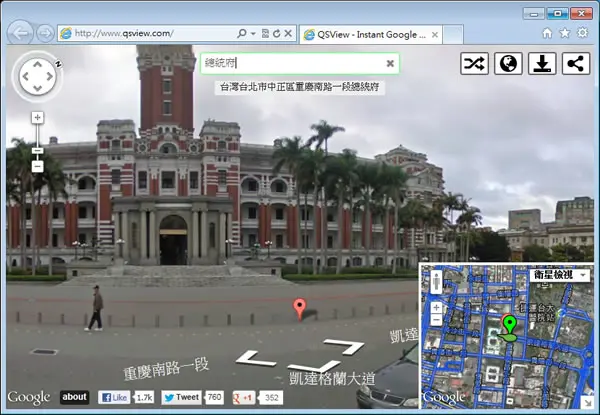This screenshot has height=415, width=600.
Task: Click inside the 總統府 search field
Action: pos(293,63)
